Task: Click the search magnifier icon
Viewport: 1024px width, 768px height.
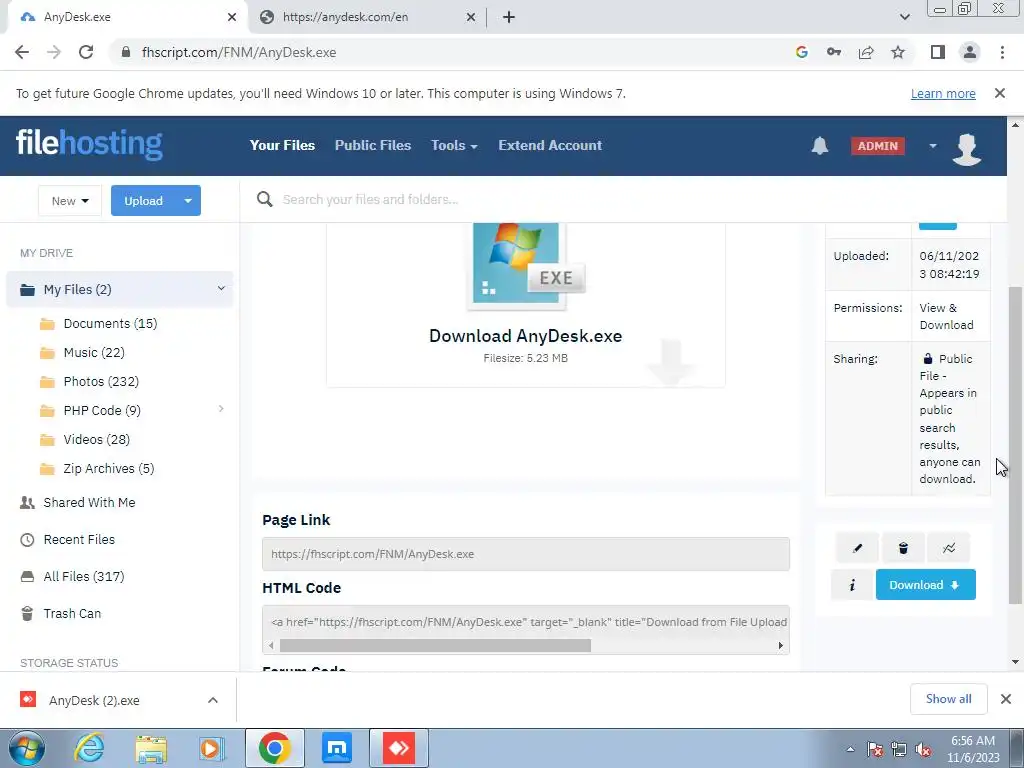Action: click(264, 199)
